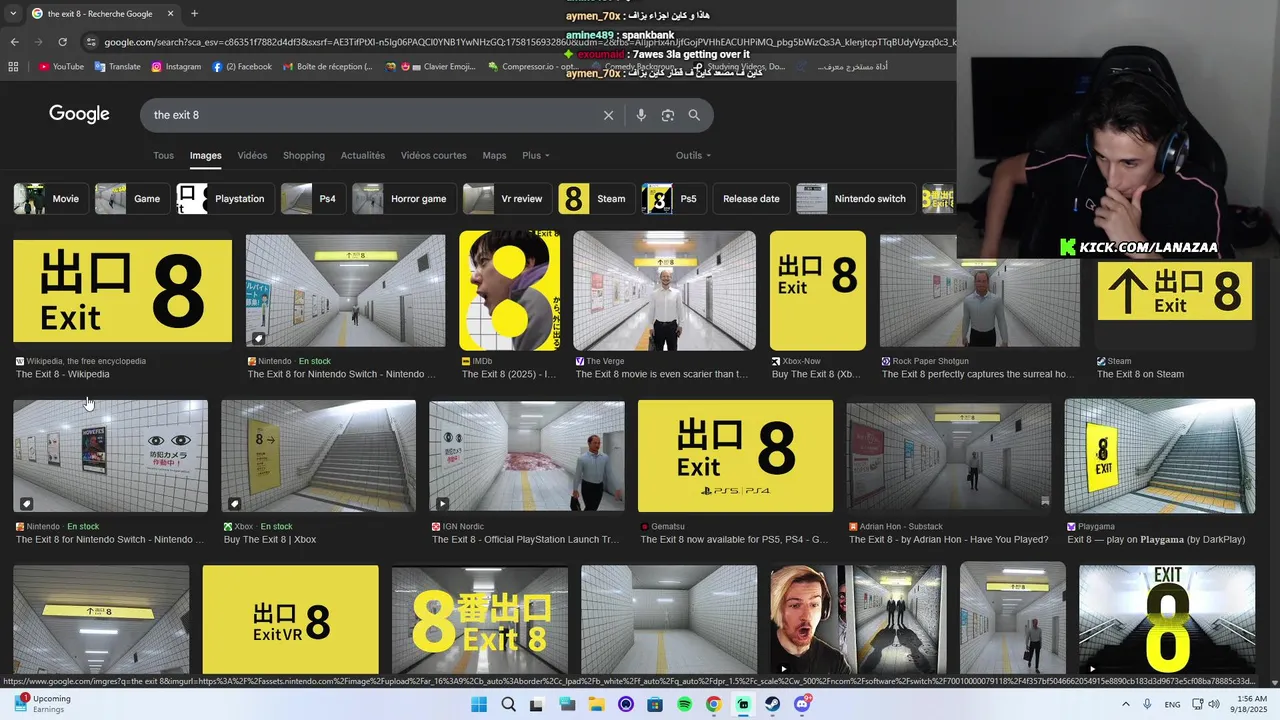1280x720 pixels.
Task: Open Discord from the taskbar
Action: coord(802,704)
